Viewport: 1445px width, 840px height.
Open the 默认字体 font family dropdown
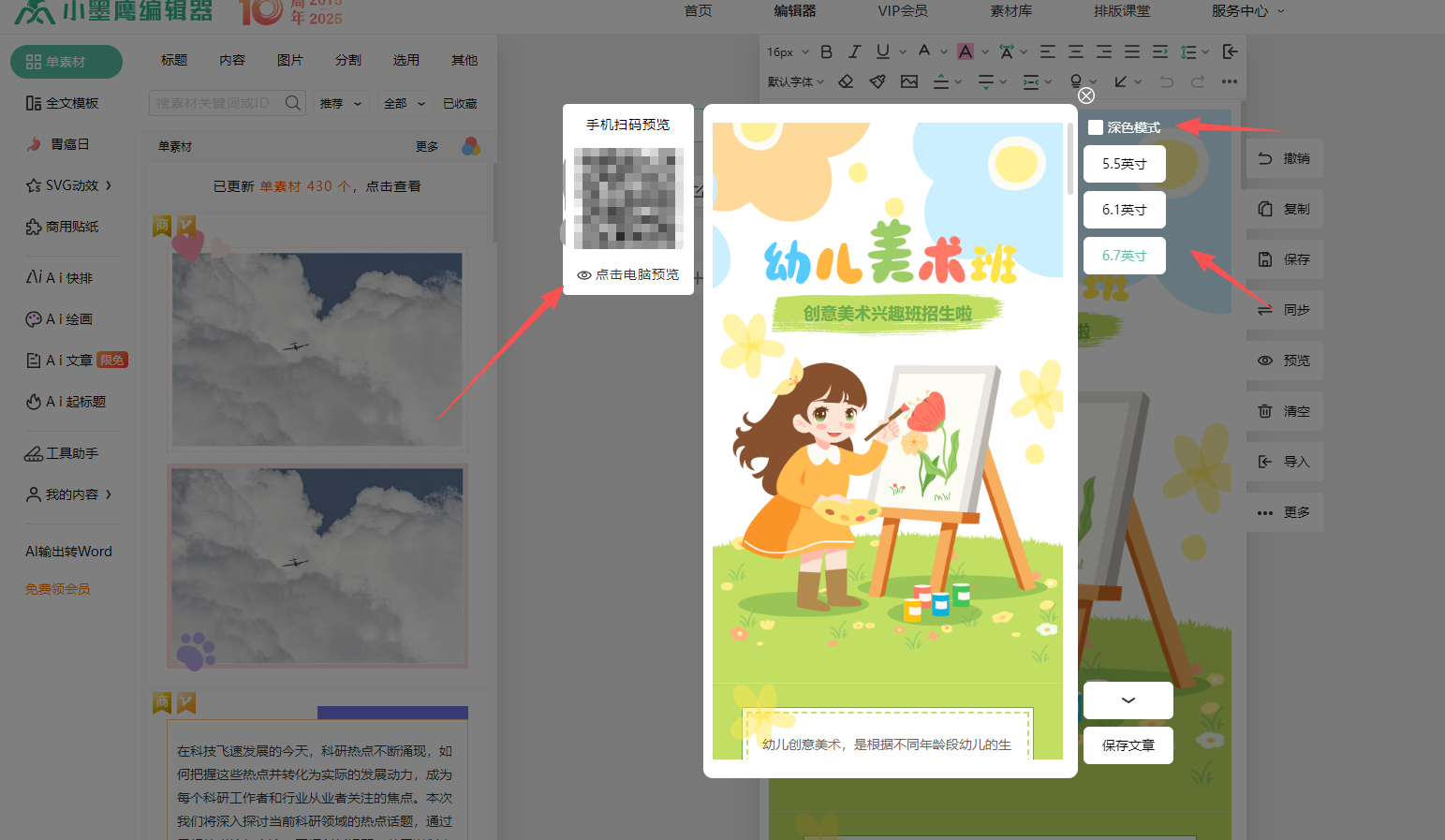click(x=795, y=81)
